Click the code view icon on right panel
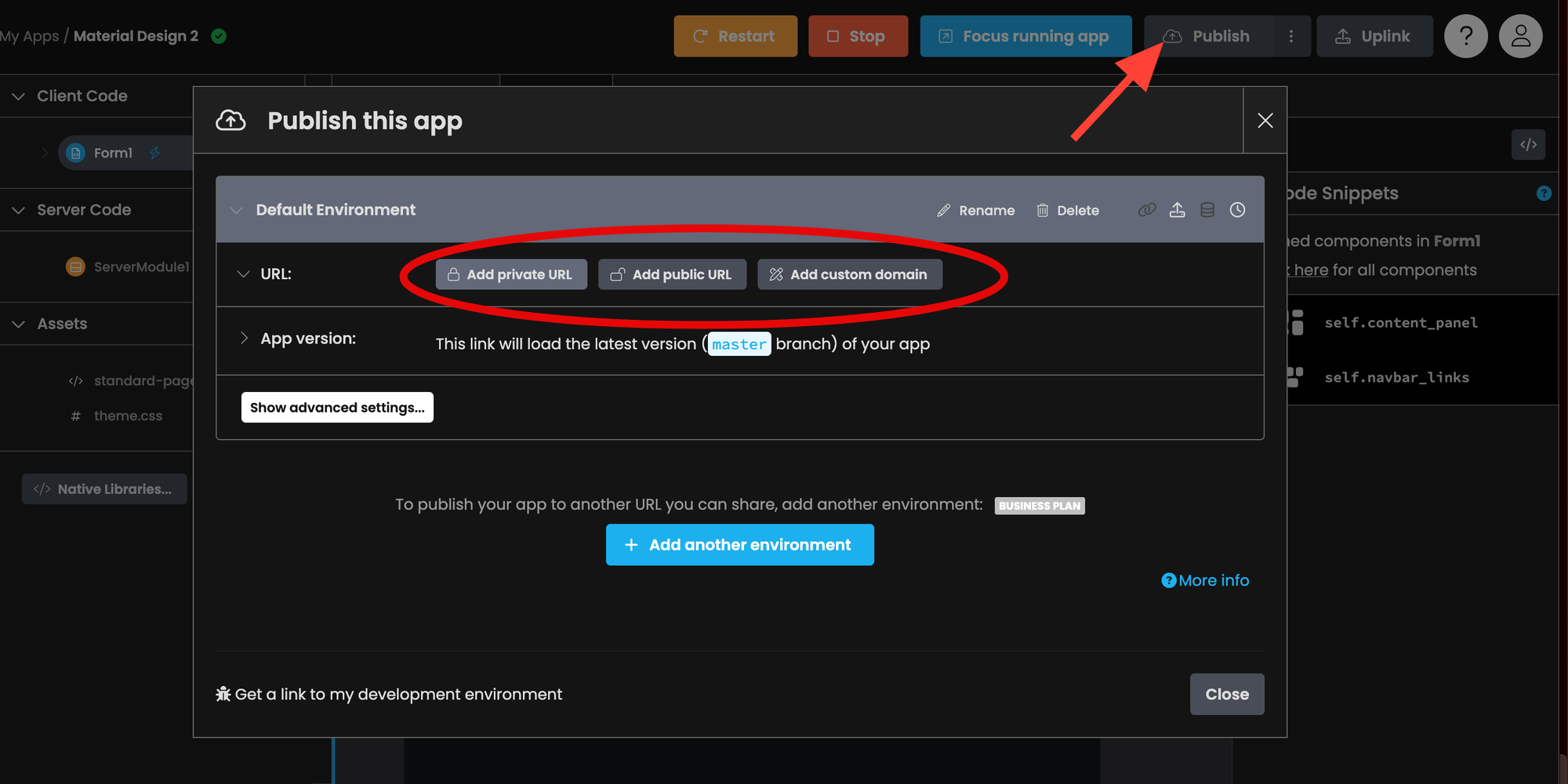Screen dimensions: 1568x784 coord(1528,145)
